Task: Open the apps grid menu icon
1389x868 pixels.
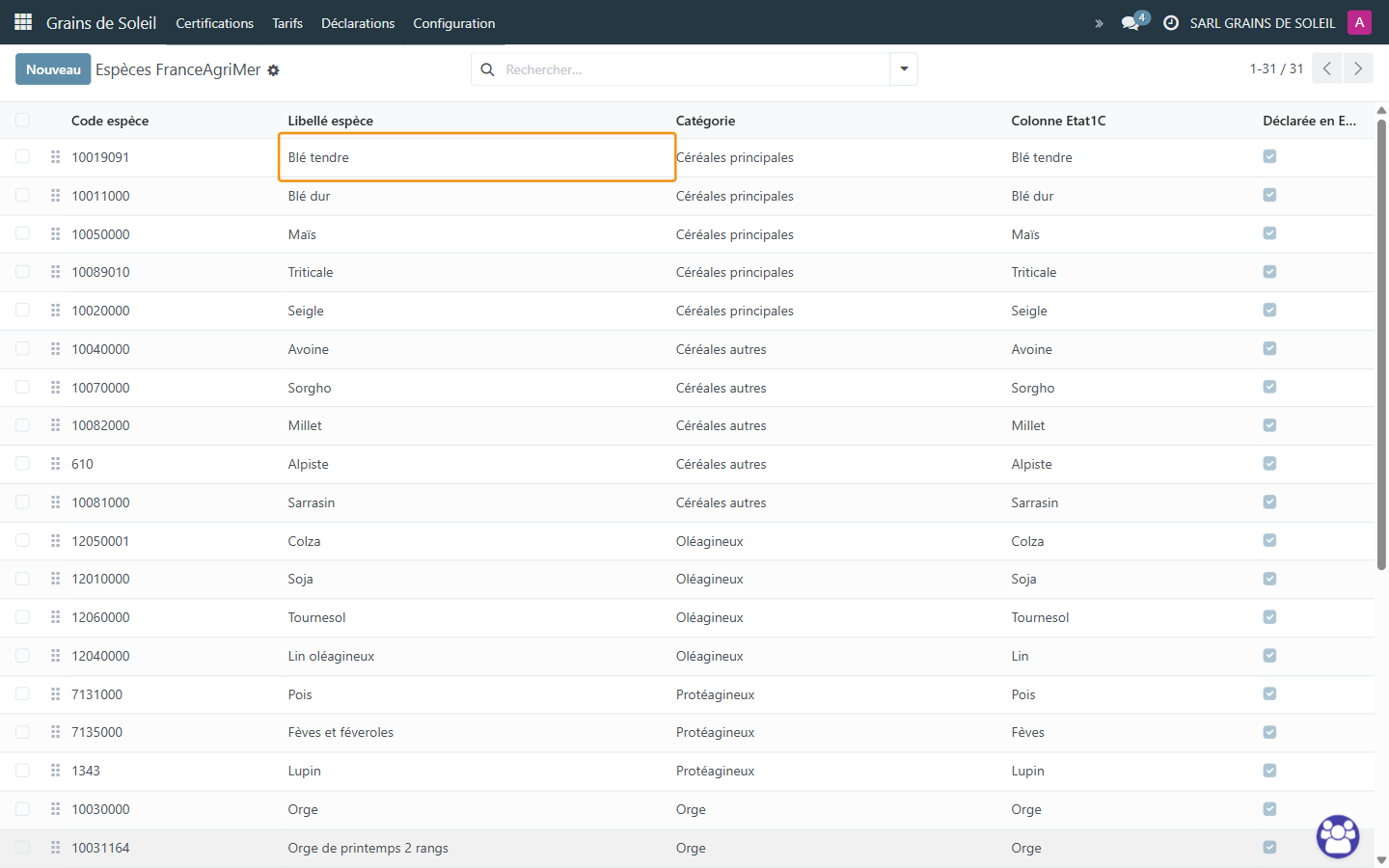Action: click(x=23, y=22)
